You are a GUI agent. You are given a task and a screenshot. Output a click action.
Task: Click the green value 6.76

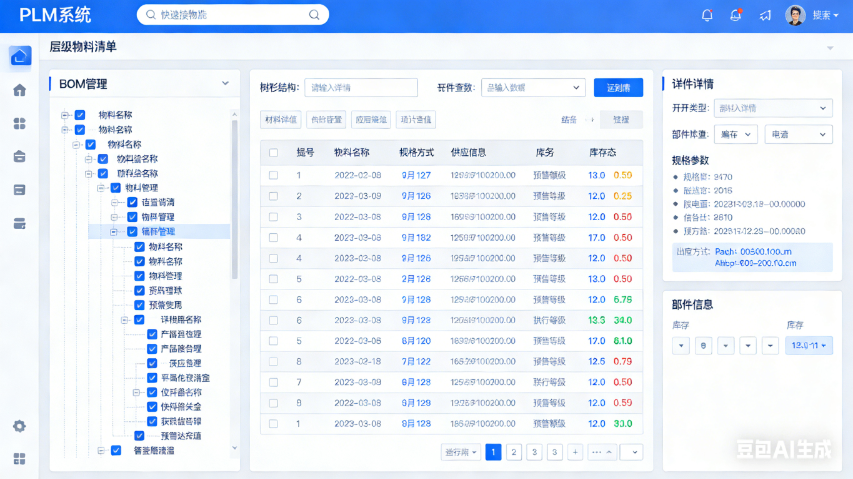pyautogui.click(x=623, y=300)
